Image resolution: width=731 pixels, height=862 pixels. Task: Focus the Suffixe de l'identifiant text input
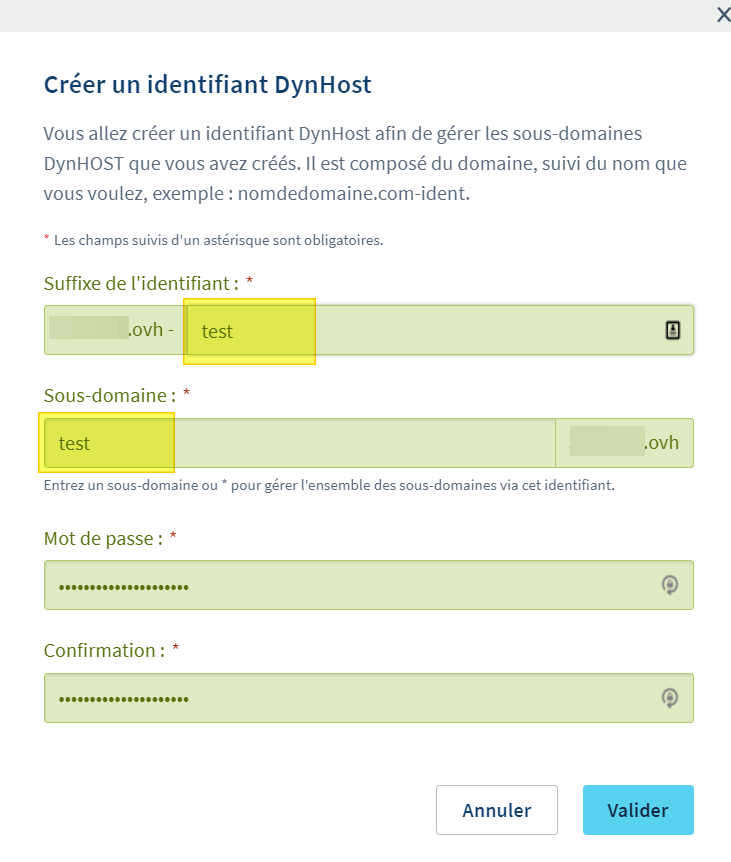420,331
